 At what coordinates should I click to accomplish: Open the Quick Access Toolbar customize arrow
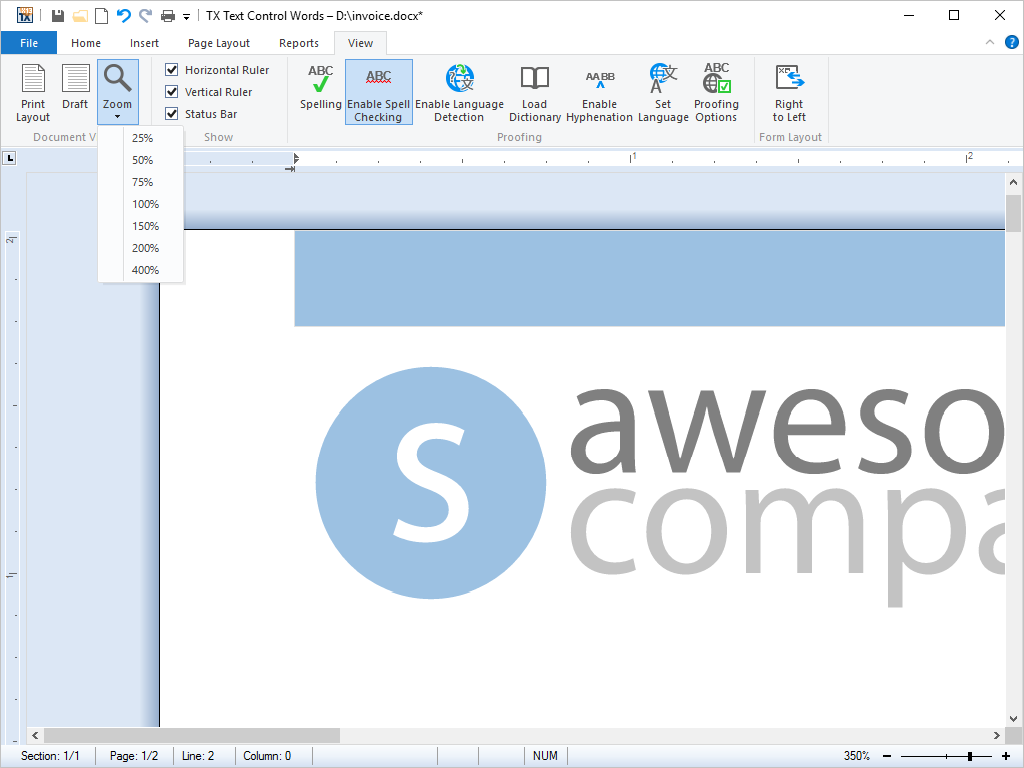pyautogui.click(x=186, y=16)
